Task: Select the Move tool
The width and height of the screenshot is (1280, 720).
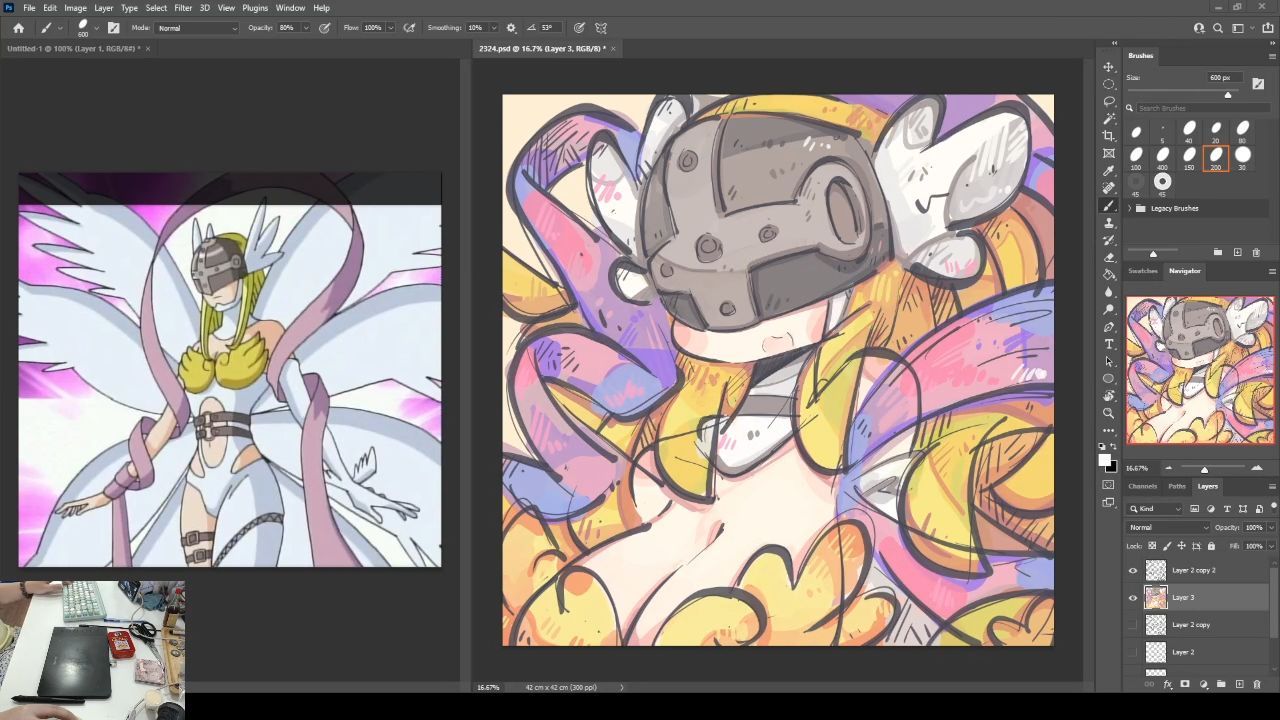Action: (x=1108, y=67)
